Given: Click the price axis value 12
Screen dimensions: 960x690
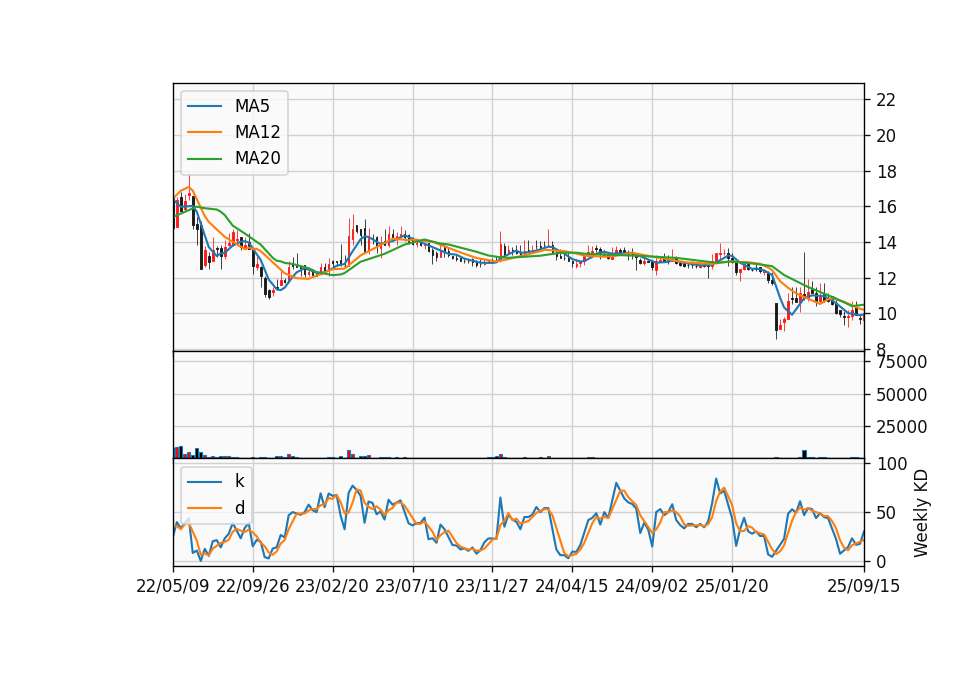Looking at the screenshot, I should tap(886, 279).
